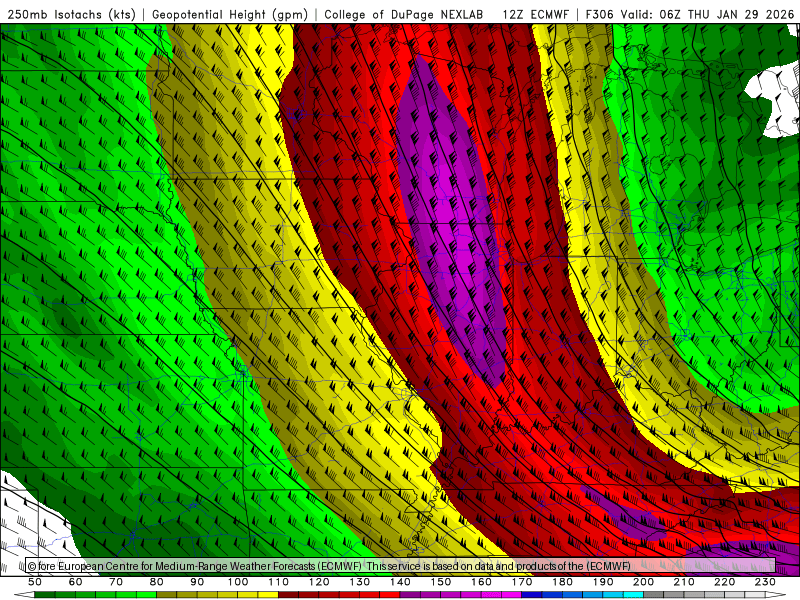This screenshot has width=800, height=600.
Task: Select the dark blue swatch starting at 170
Action: pos(532,595)
